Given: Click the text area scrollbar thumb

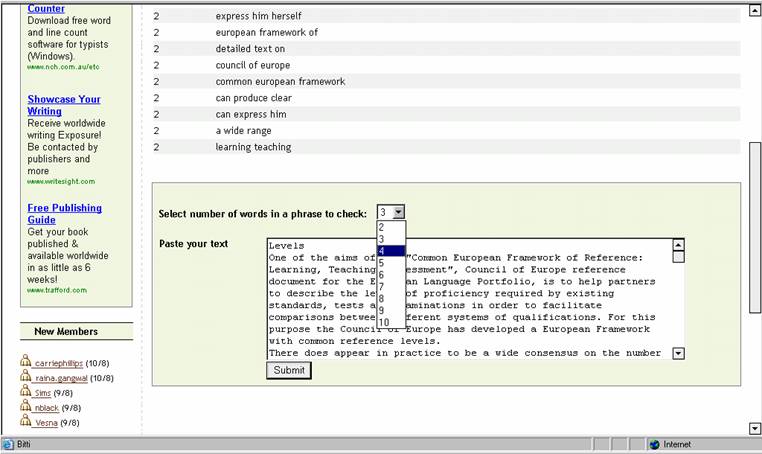Looking at the screenshot, I should coord(678,257).
